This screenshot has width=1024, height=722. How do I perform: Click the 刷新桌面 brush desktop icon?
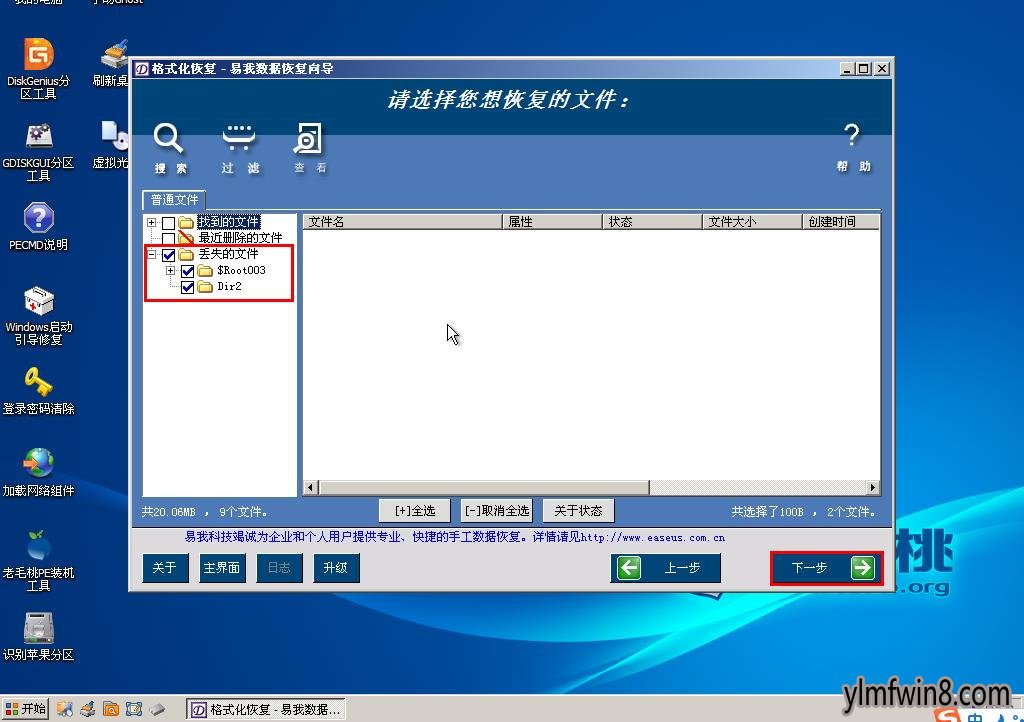(111, 63)
